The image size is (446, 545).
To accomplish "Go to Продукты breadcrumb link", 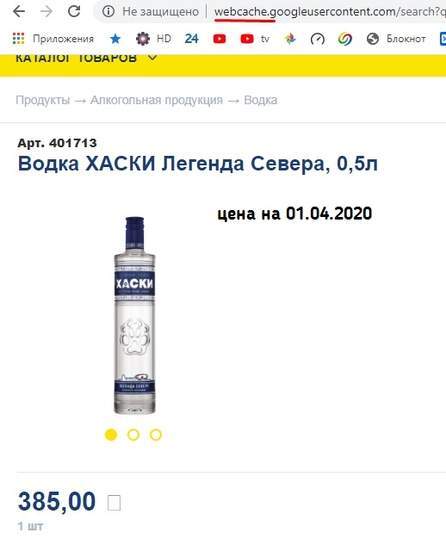I will pyautogui.click(x=43, y=100).
